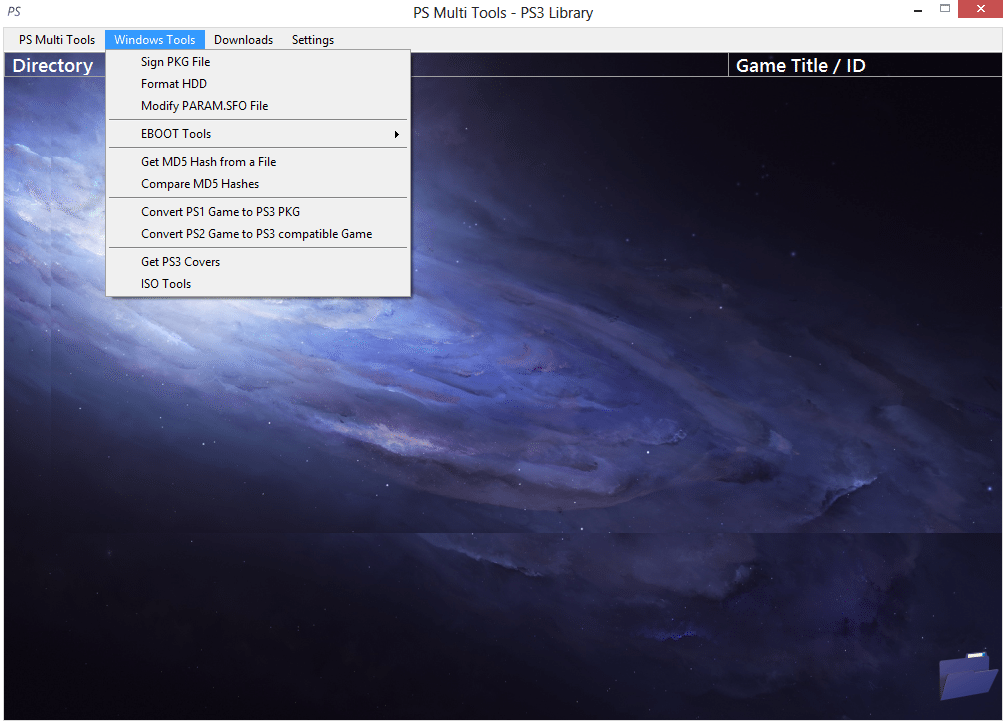Open the PS Multi Tools menu
Image resolution: width=1006 pixels, height=721 pixels.
[x=57, y=40]
